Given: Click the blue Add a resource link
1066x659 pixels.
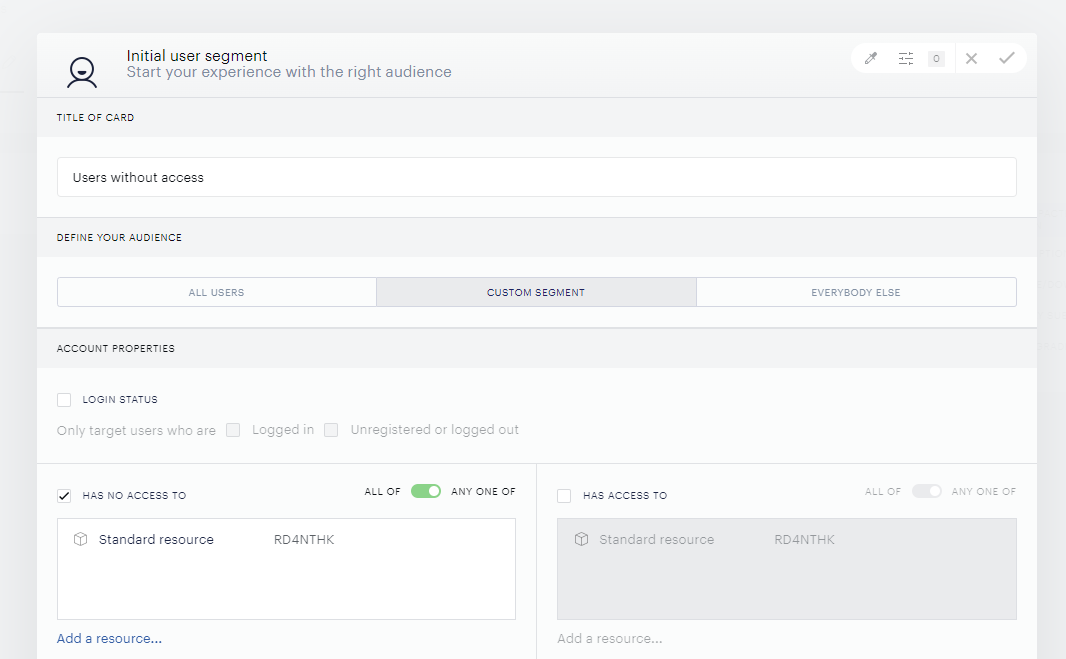Looking at the screenshot, I should (x=109, y=639).
